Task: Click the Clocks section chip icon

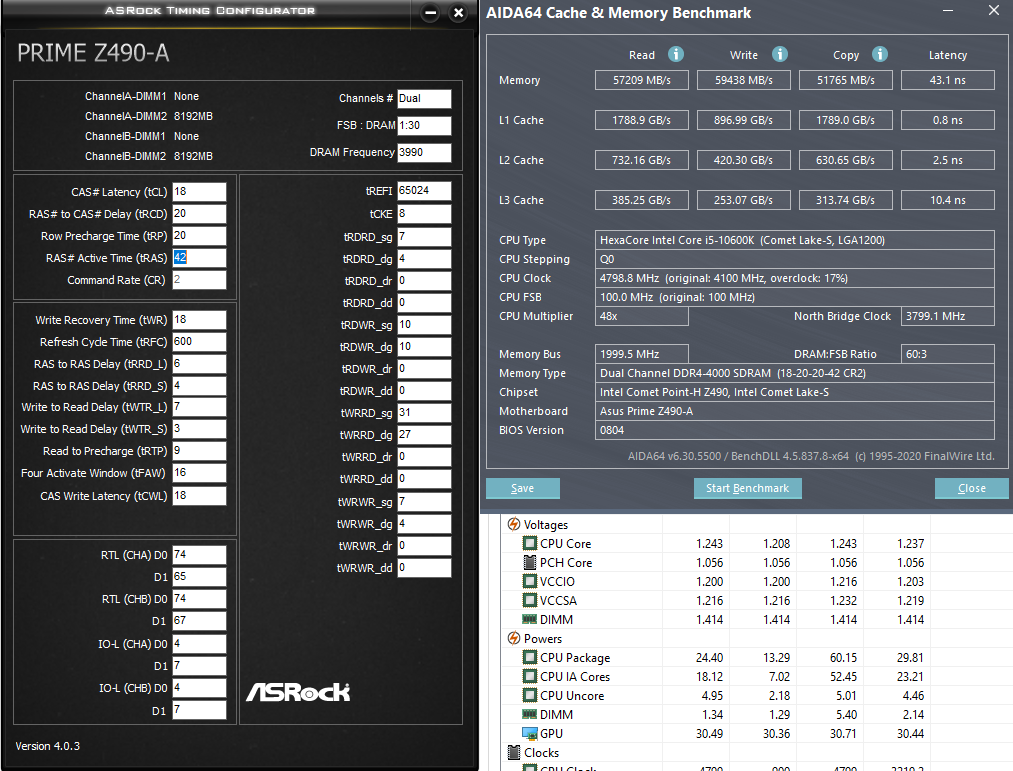Action: pos(514,752)
